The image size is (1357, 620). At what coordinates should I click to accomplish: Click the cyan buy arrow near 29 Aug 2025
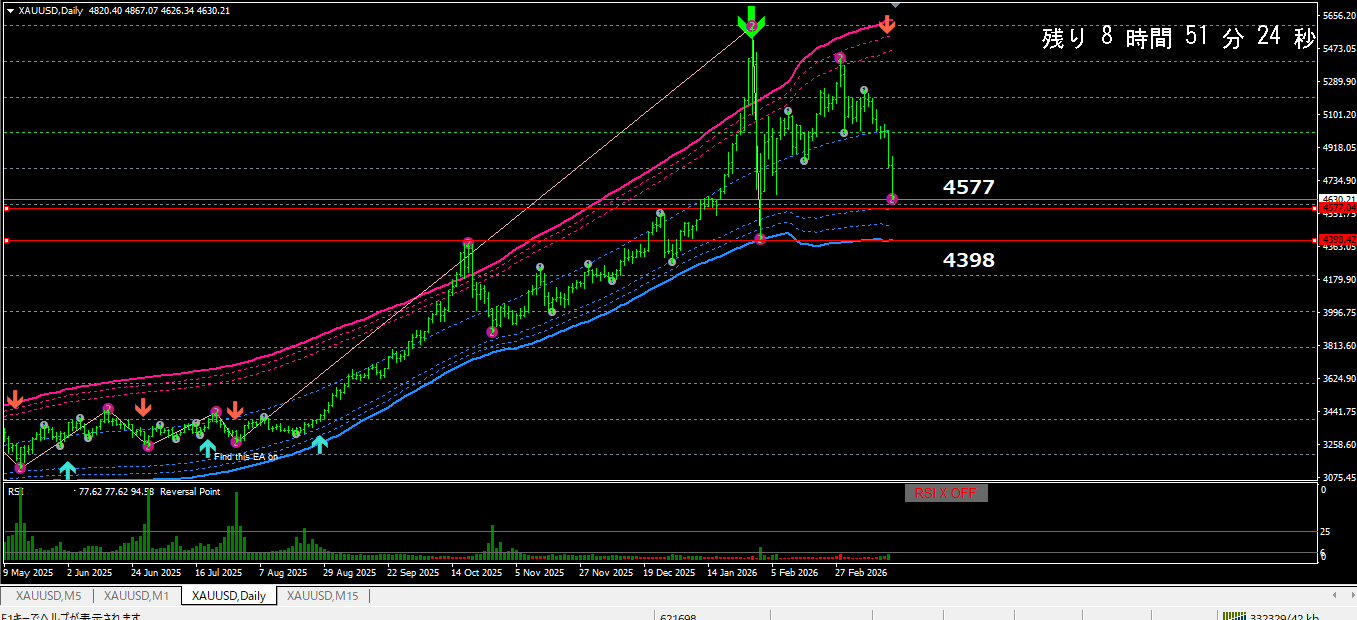pos(320,444)
